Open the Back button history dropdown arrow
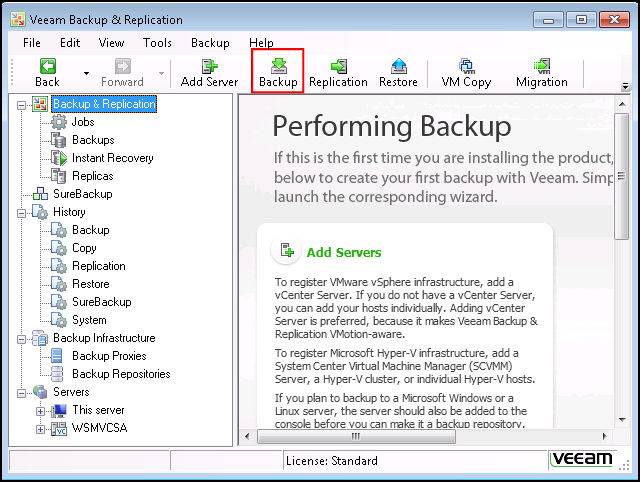This screenshot has width=640, height=482. point(86,73)
